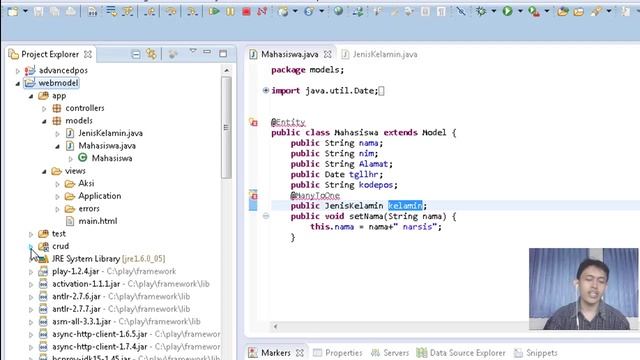Open the Run dropdown arrow
The image size is (640, 360).
(x=520, y=11)
